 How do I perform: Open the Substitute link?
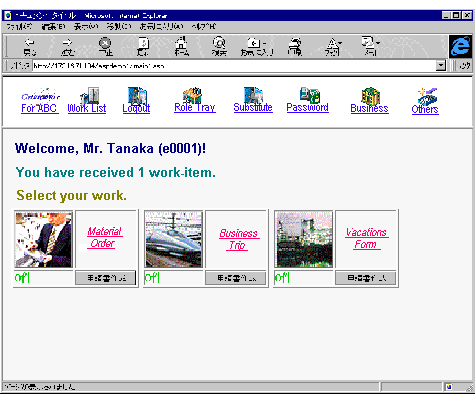pos(253,107)
